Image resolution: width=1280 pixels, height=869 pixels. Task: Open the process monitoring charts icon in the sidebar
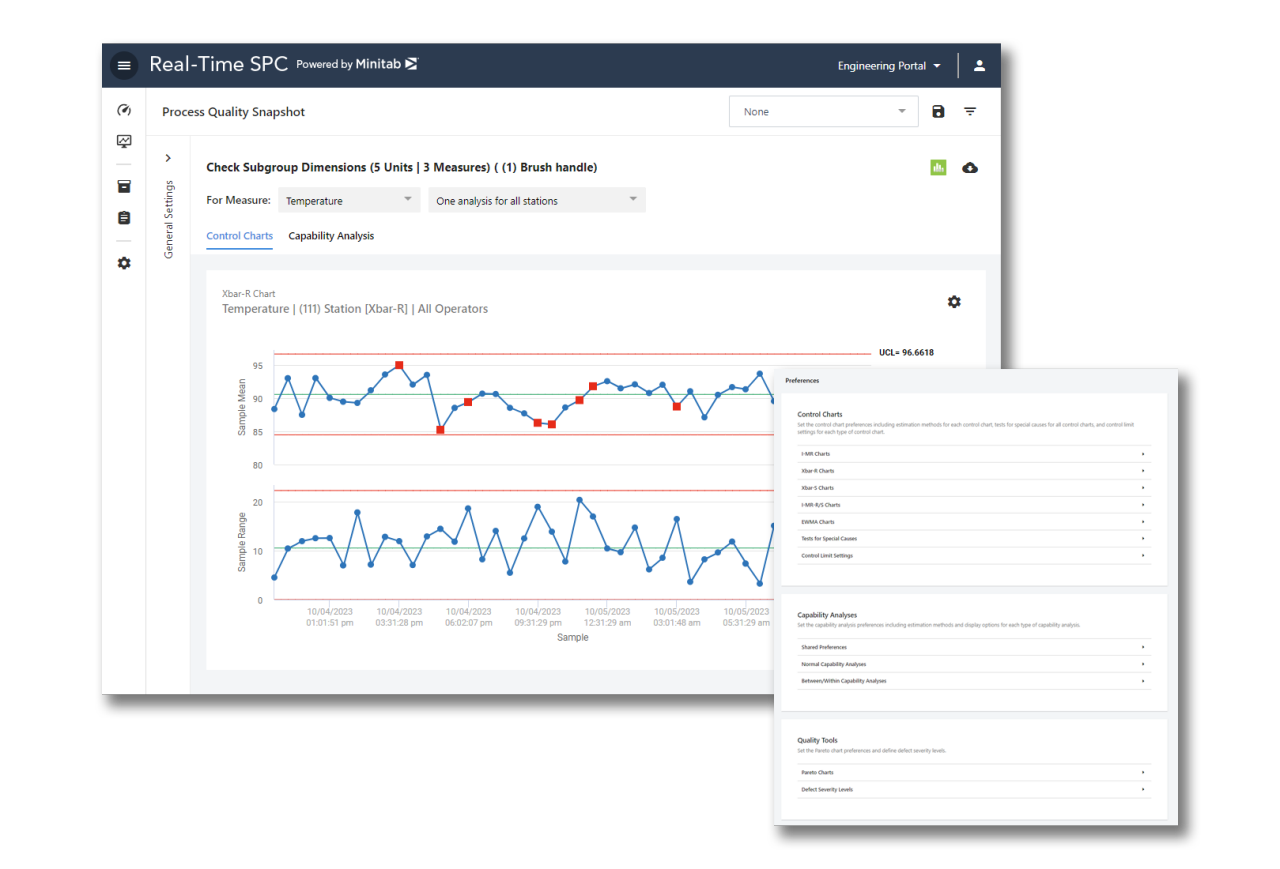(x=123, y=142)
